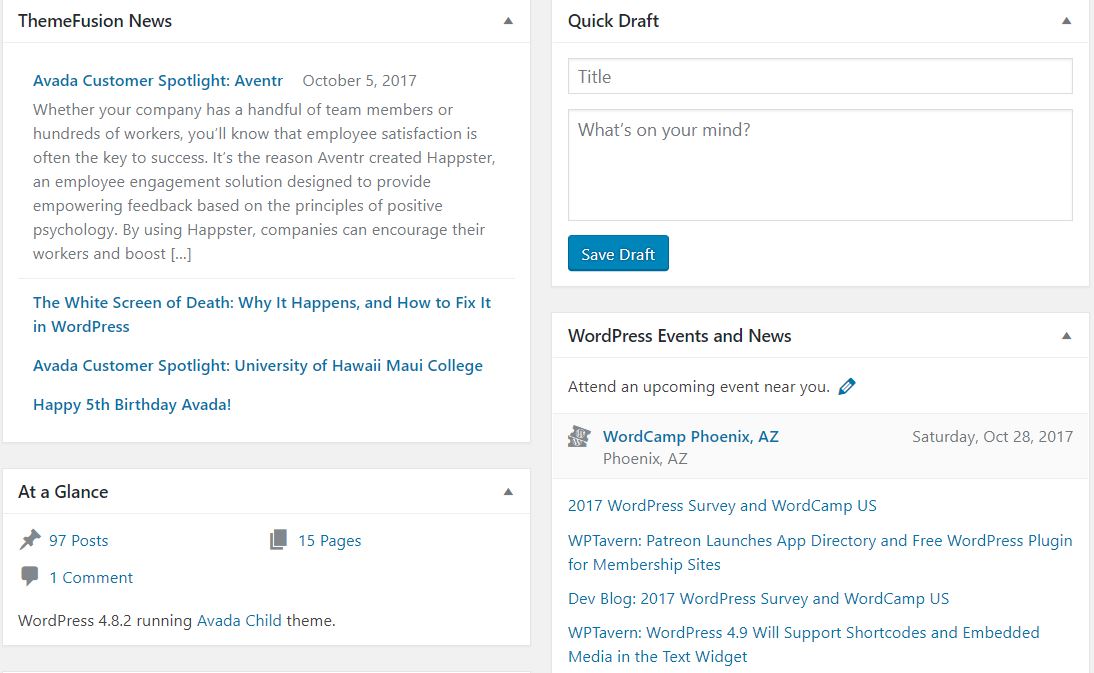
Task: Collapse the WordPress Events and News panel
Action: click(x=1066, y=335)
